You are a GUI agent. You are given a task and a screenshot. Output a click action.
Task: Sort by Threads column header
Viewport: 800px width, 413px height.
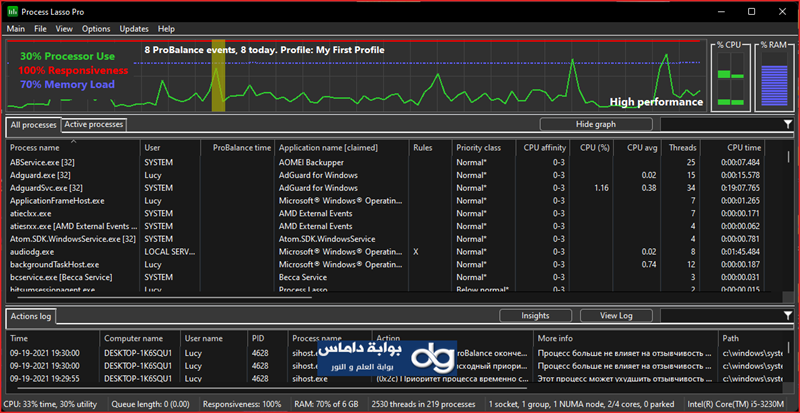tap(683, 148)
